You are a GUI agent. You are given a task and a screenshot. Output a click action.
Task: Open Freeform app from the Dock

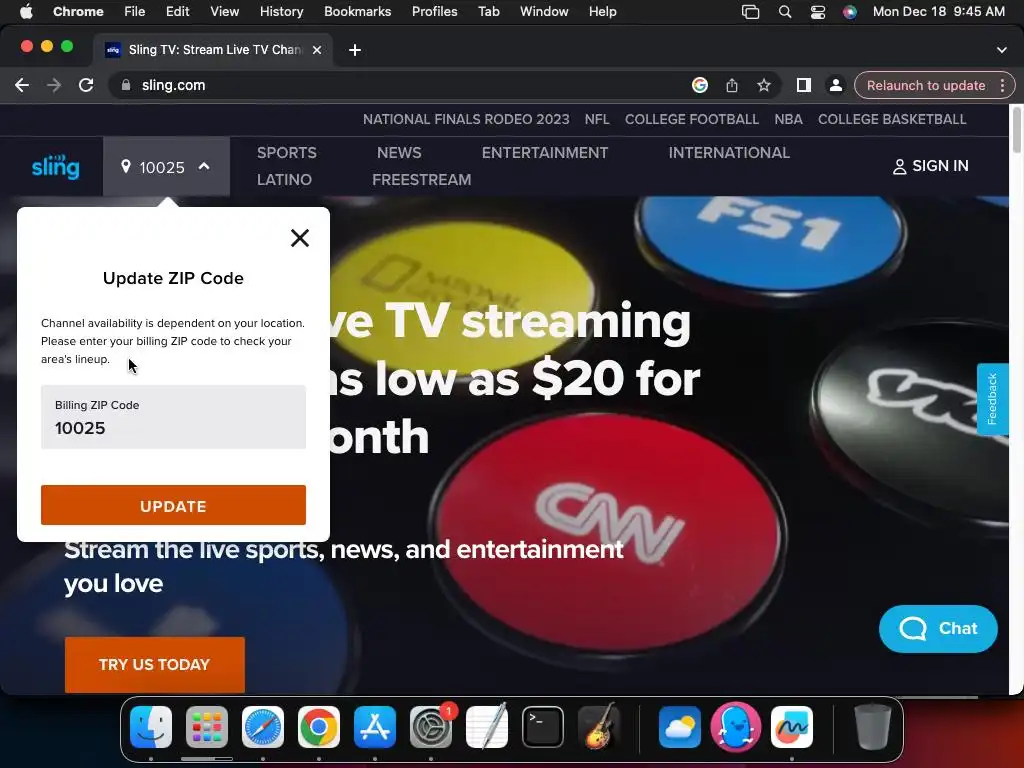792,727
